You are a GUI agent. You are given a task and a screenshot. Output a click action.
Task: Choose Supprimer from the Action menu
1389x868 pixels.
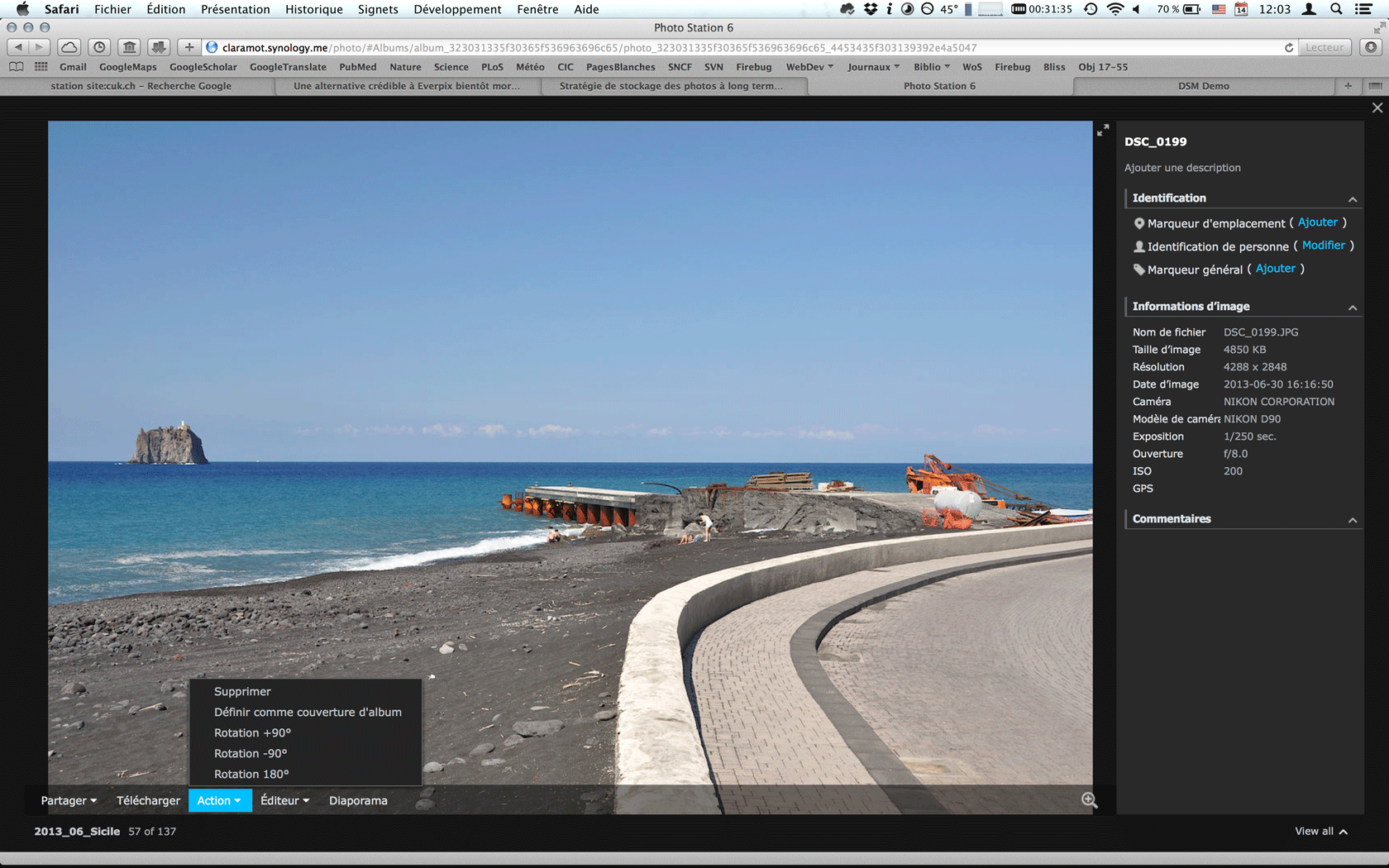point(305,691)
